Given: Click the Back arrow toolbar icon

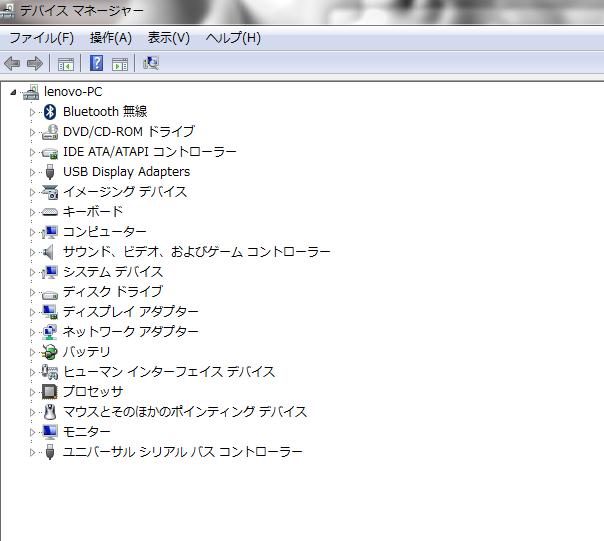Looking at the screenshot, I should coord(12,63).
